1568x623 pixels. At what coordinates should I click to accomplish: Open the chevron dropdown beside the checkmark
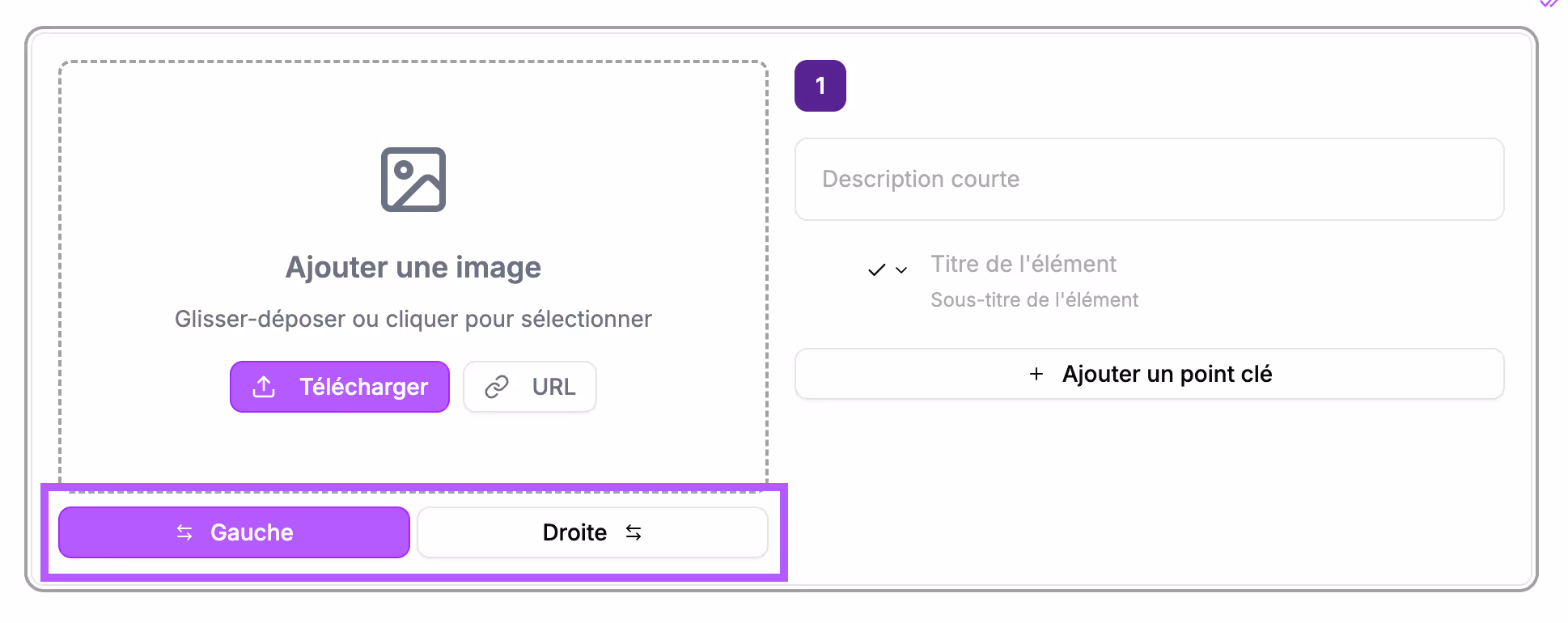[901, 271]
